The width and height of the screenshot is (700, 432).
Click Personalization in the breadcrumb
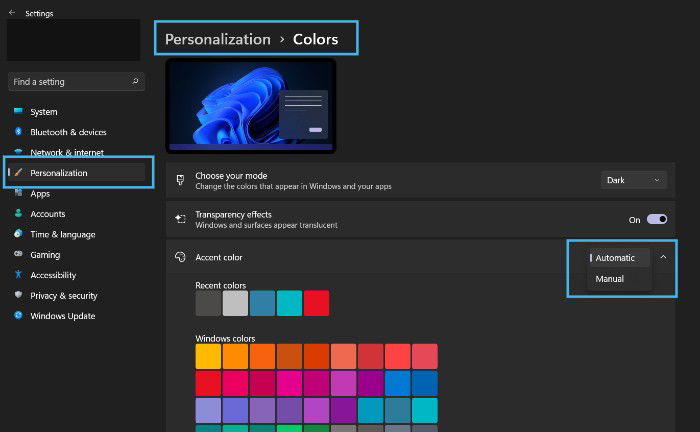tap(218, 39)
